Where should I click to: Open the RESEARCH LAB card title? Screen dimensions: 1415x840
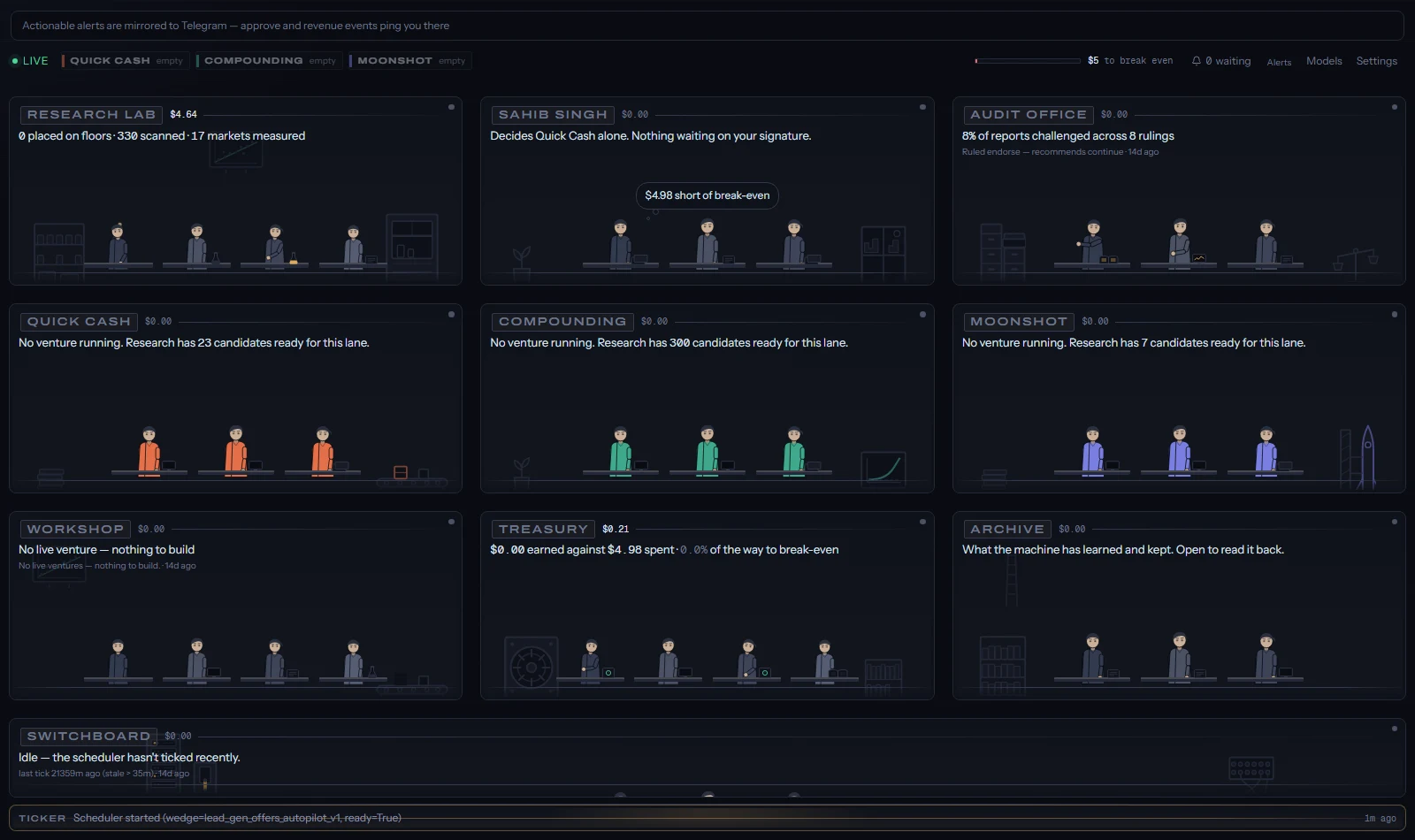coord(91,115)
